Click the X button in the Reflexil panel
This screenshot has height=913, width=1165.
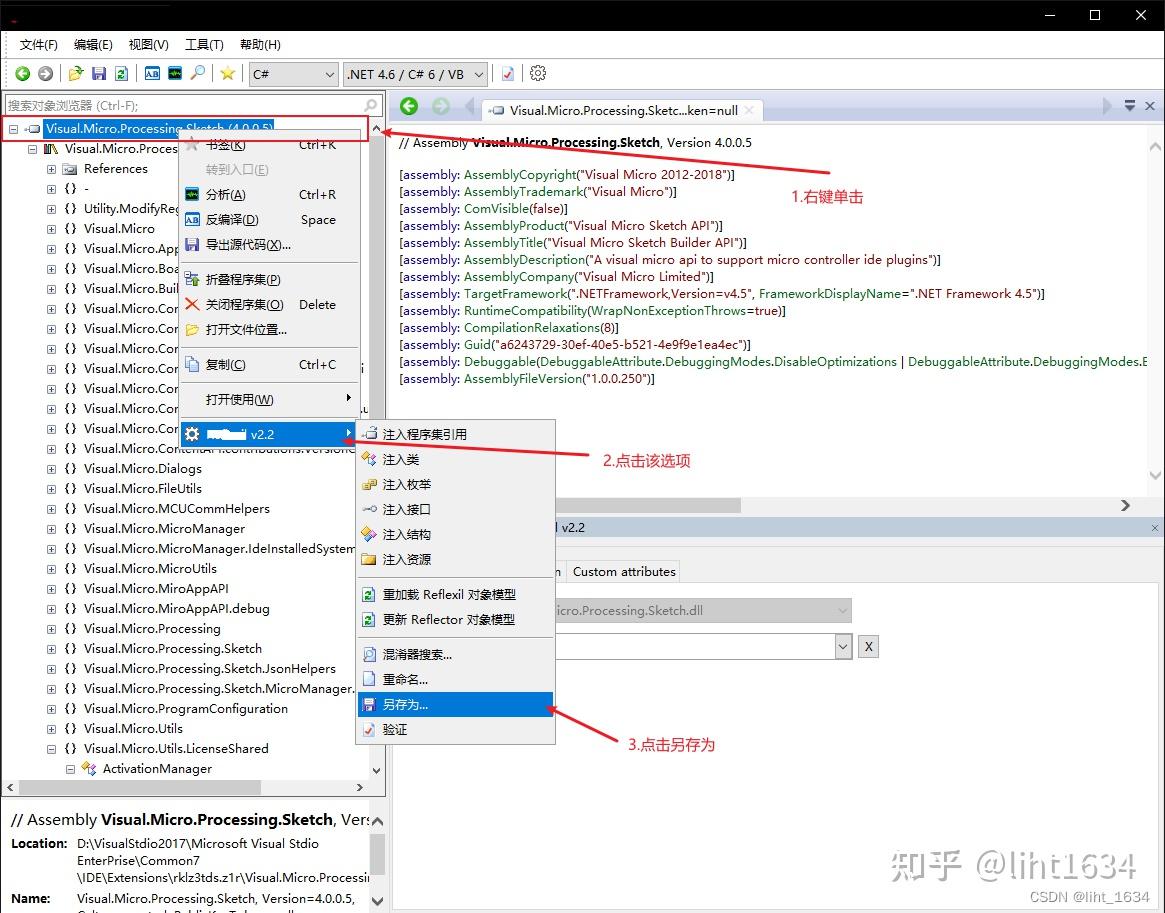(868, 646)
